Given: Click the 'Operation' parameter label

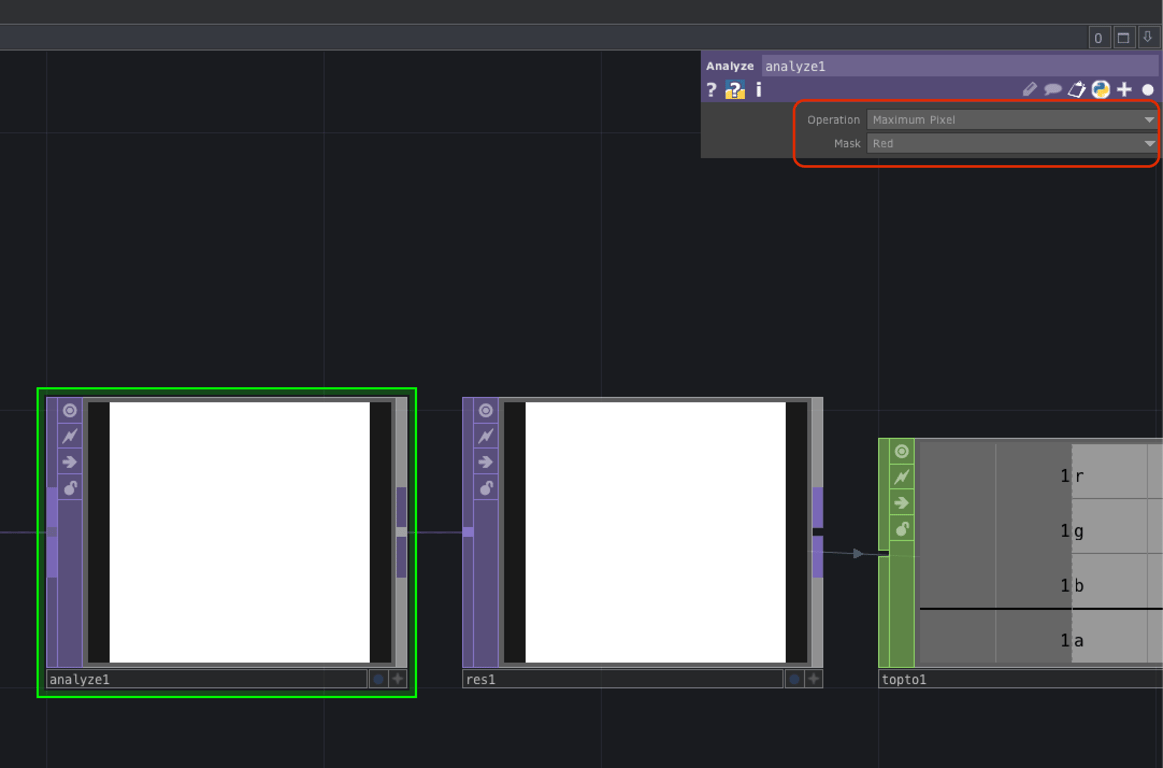Looking at the screenshot, I should click(833, 119).
